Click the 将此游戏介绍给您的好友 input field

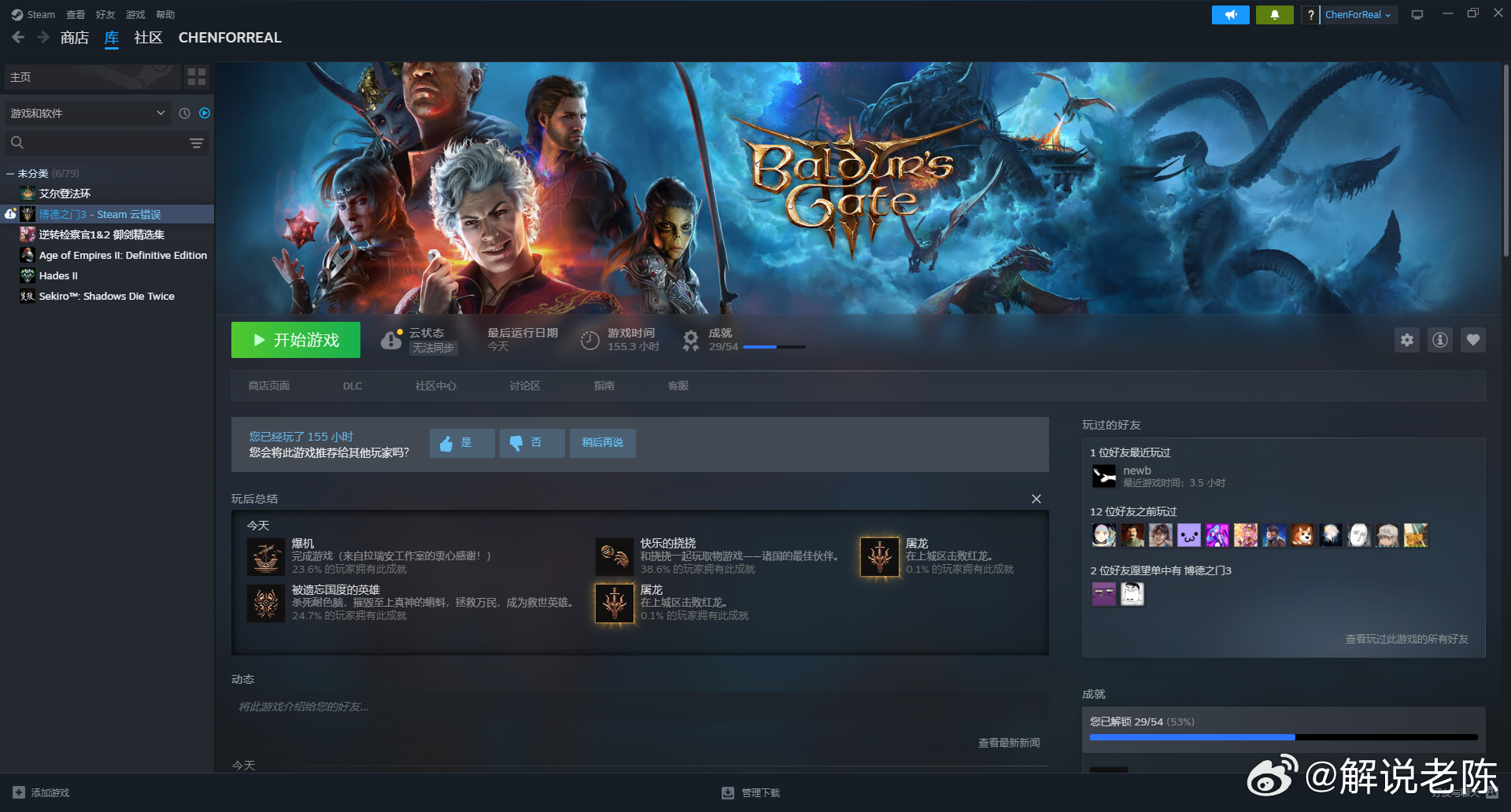(640, 707)
